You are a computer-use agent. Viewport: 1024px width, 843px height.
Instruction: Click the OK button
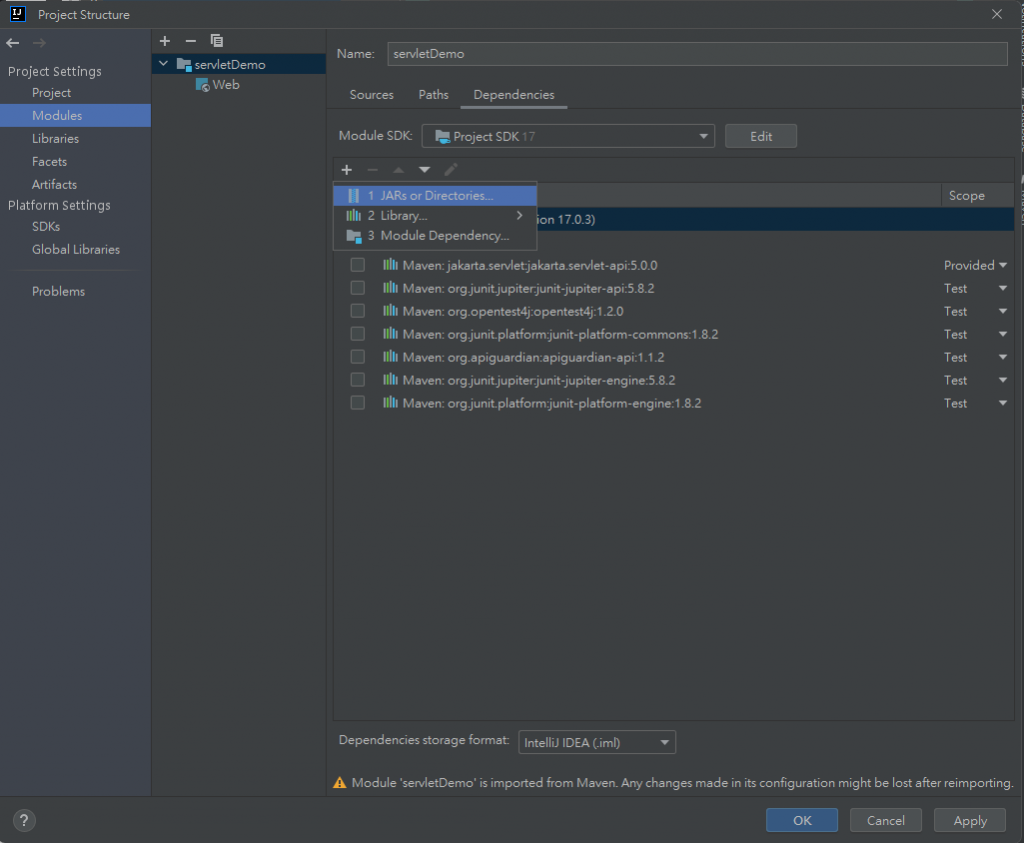802,821
